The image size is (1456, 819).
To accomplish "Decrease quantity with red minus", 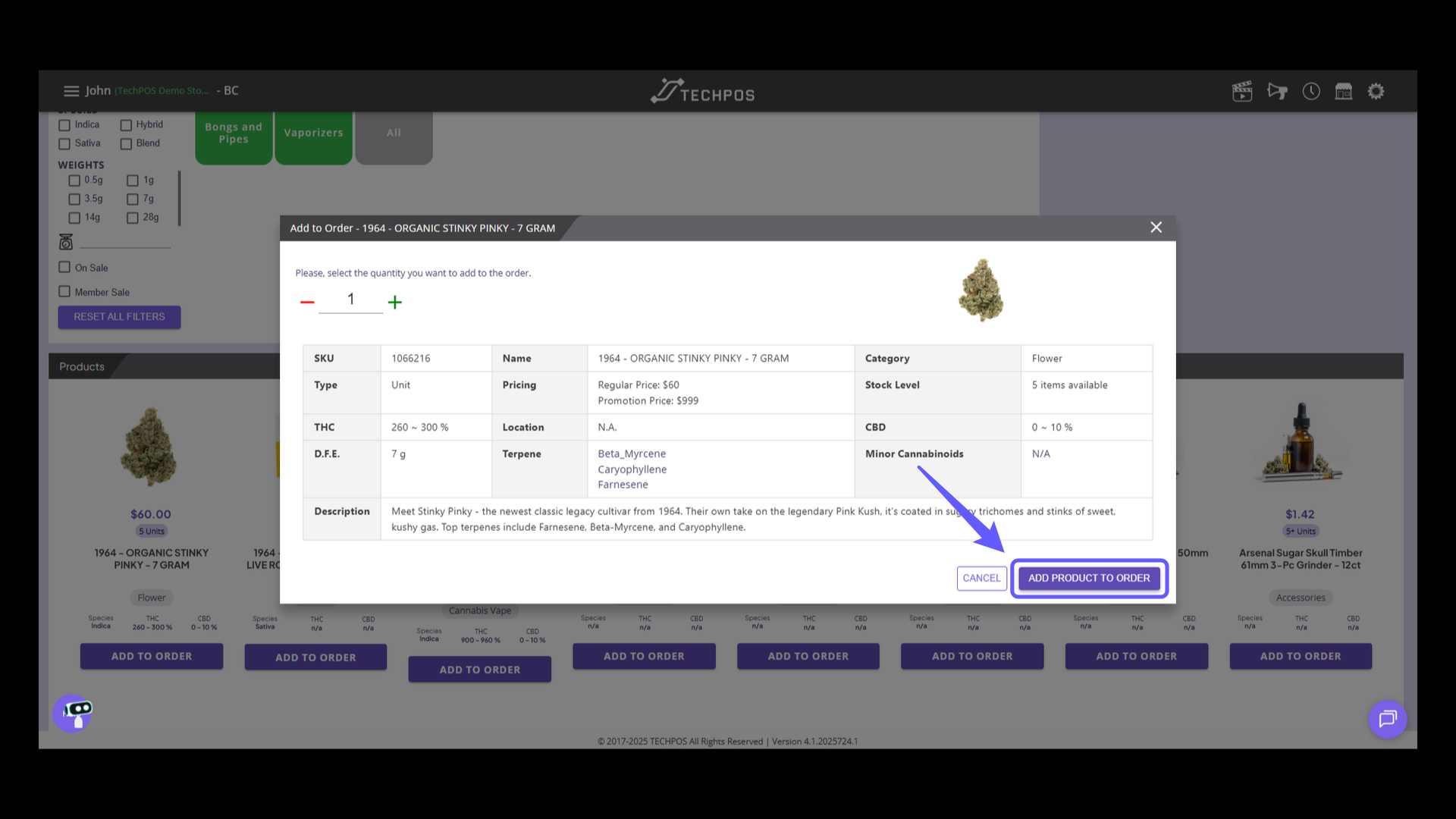I will [307, 302].
